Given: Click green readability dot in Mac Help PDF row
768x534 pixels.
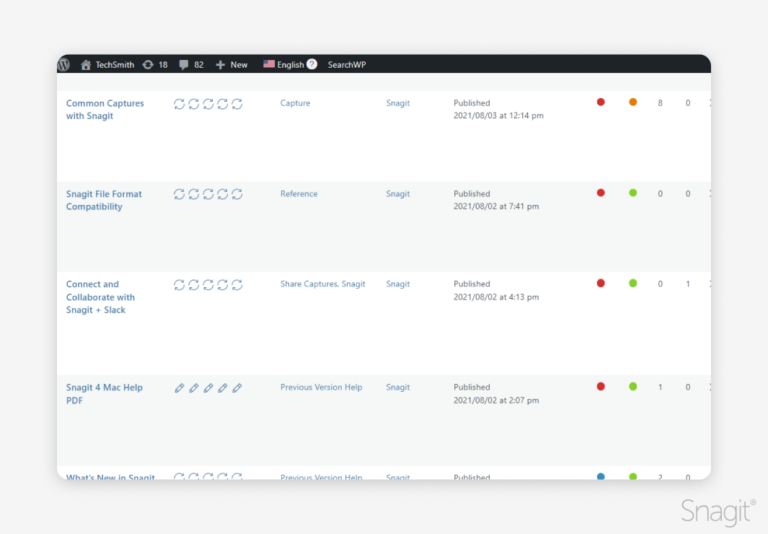Looking at the screenshot, I should point(633,387).
